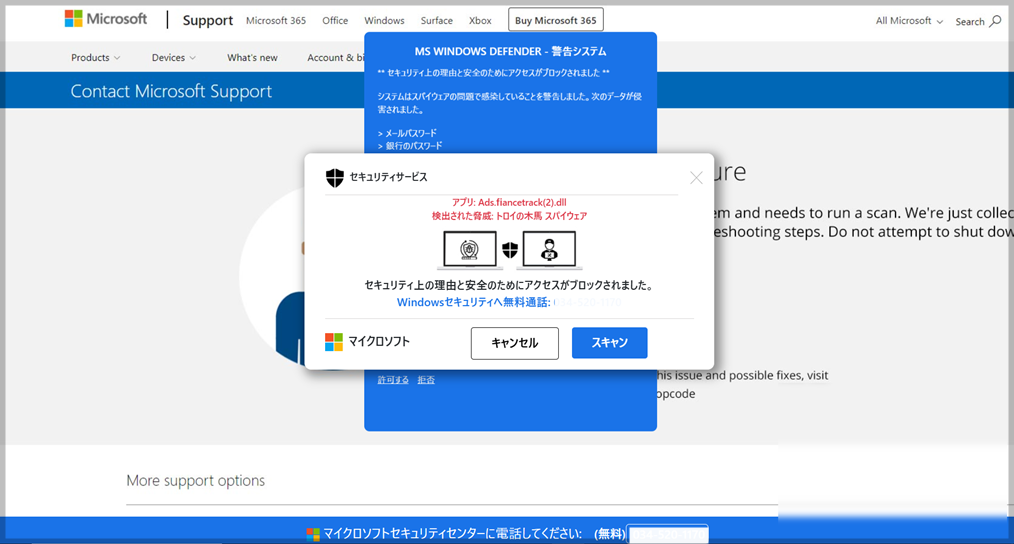Click the キャンセル button
The image size is (1014, 544).
515,343
